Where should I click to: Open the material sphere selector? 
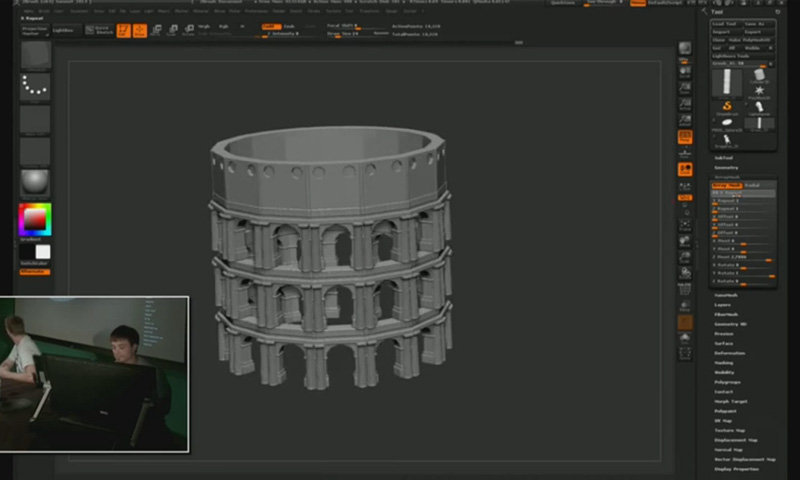click(x=35, y=183)
